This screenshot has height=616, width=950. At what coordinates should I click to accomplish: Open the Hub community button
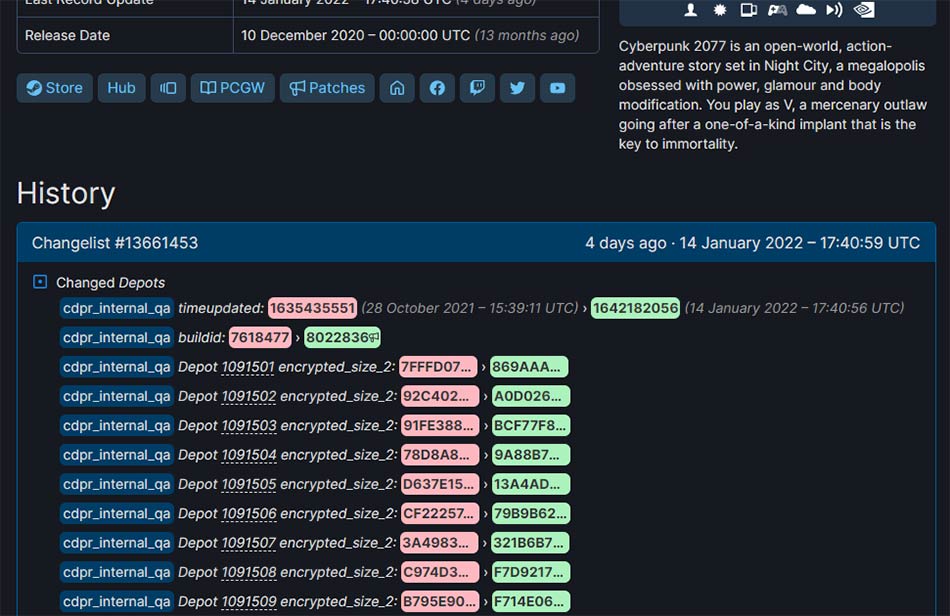click(121, 88)
